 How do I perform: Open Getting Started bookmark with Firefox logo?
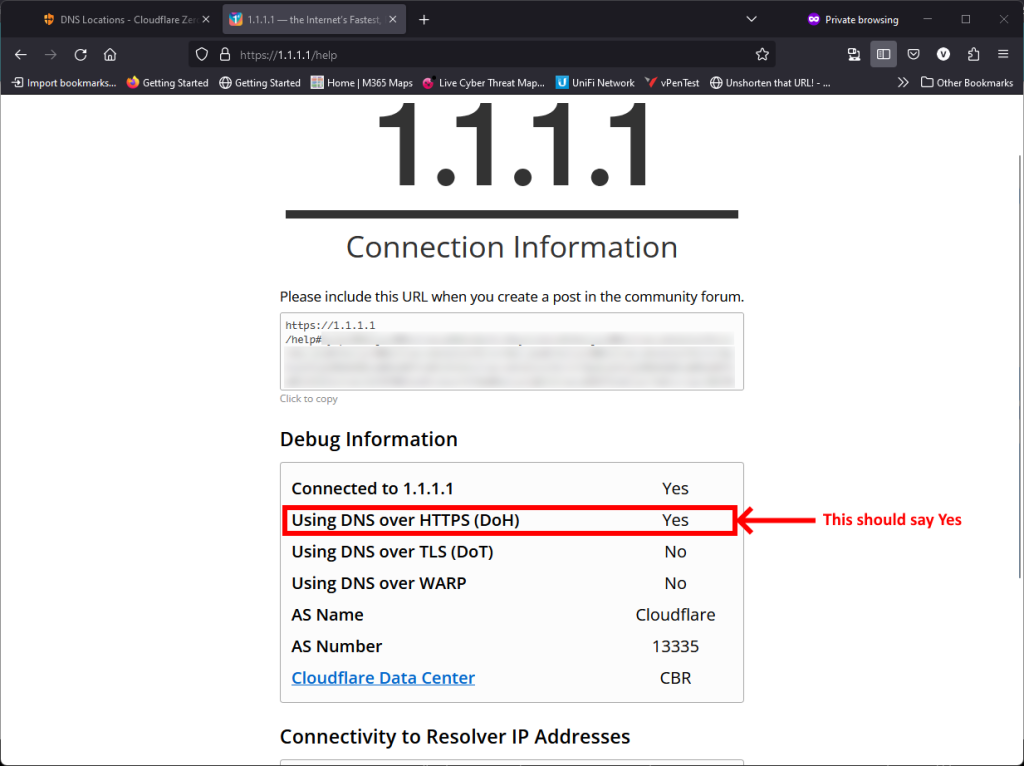point(167,83)
